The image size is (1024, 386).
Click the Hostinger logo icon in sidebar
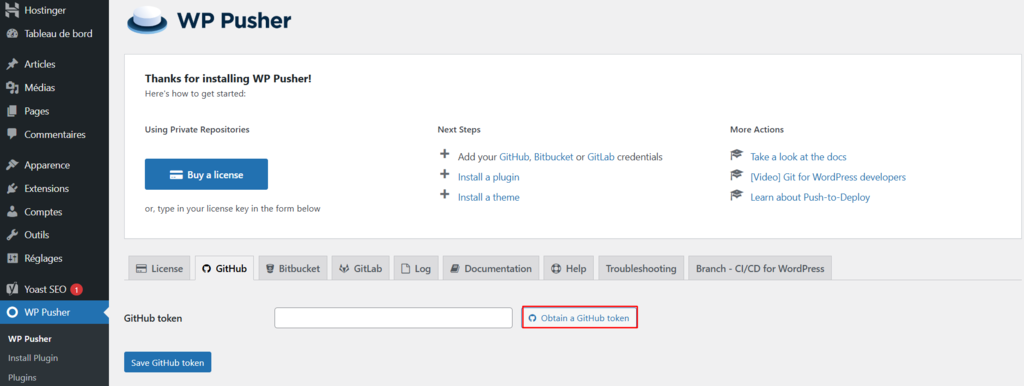click(12, 11)
